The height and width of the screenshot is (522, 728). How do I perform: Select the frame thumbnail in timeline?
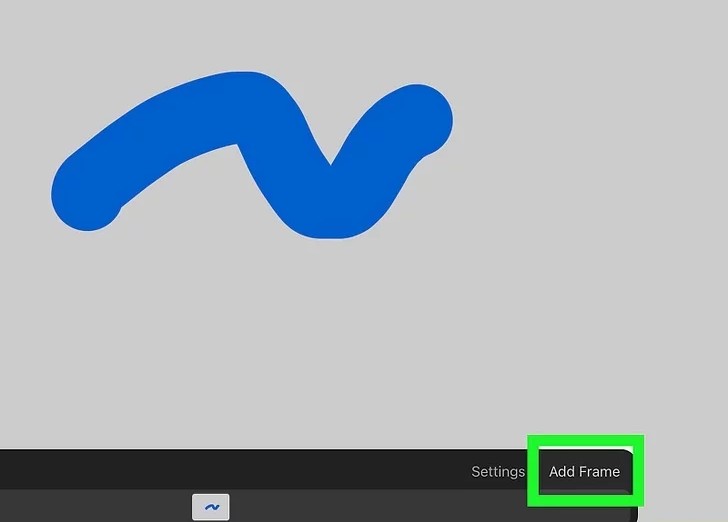pos(211,507)
